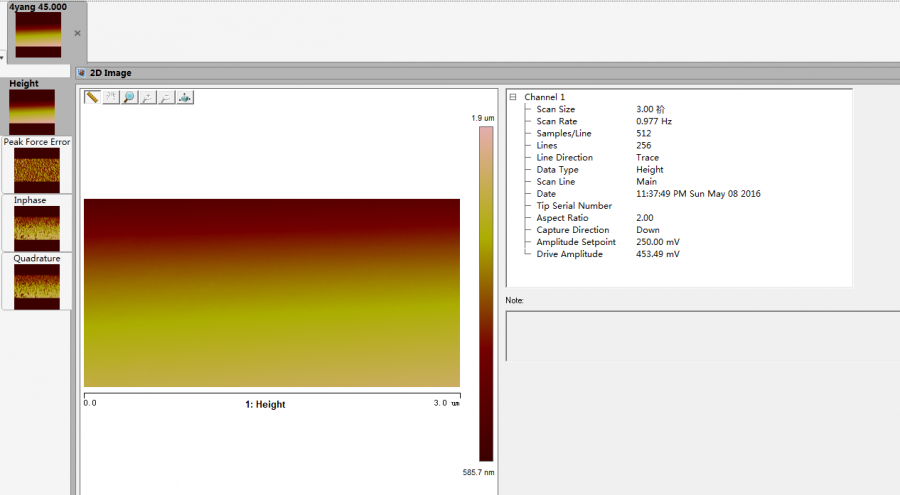900x495 pixels.
Task: Activate the magnifier zoom tool
Action: pos(130,97)
